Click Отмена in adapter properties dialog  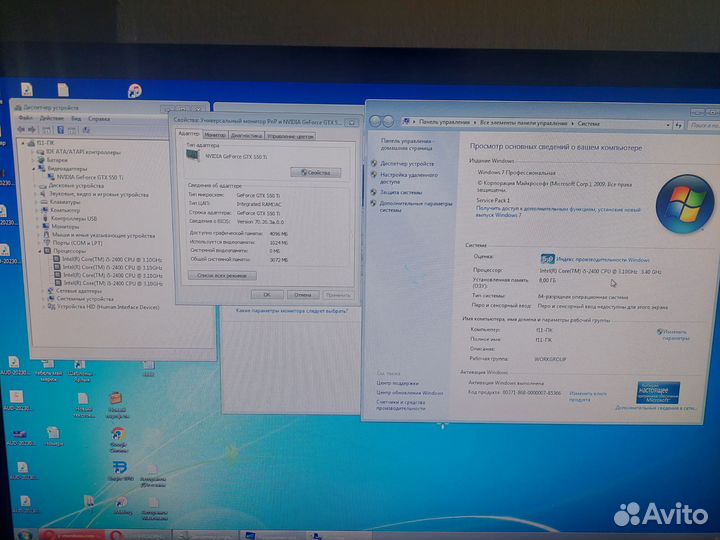(302, 295)
